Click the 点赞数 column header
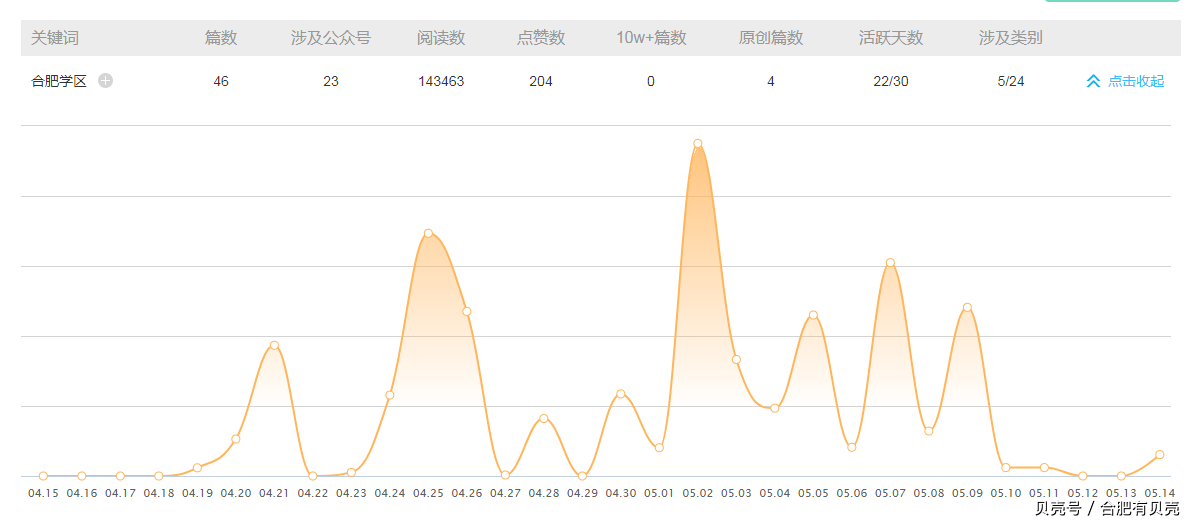This screenshot has width=1199, height=530. pos(541,38)
